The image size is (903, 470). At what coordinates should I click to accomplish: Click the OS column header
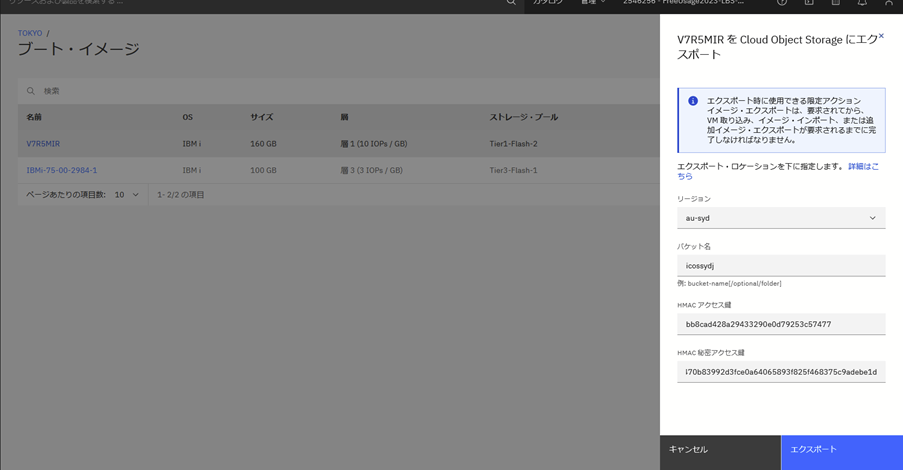click(188, 117)
